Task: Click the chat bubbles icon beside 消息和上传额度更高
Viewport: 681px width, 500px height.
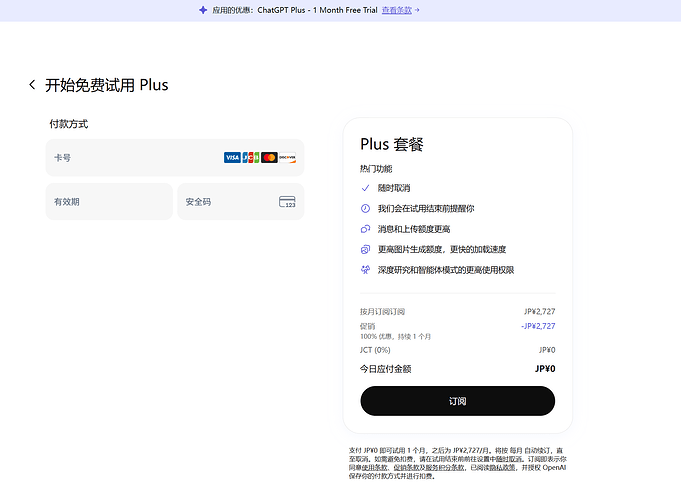Action: click(x=365, y=229)
